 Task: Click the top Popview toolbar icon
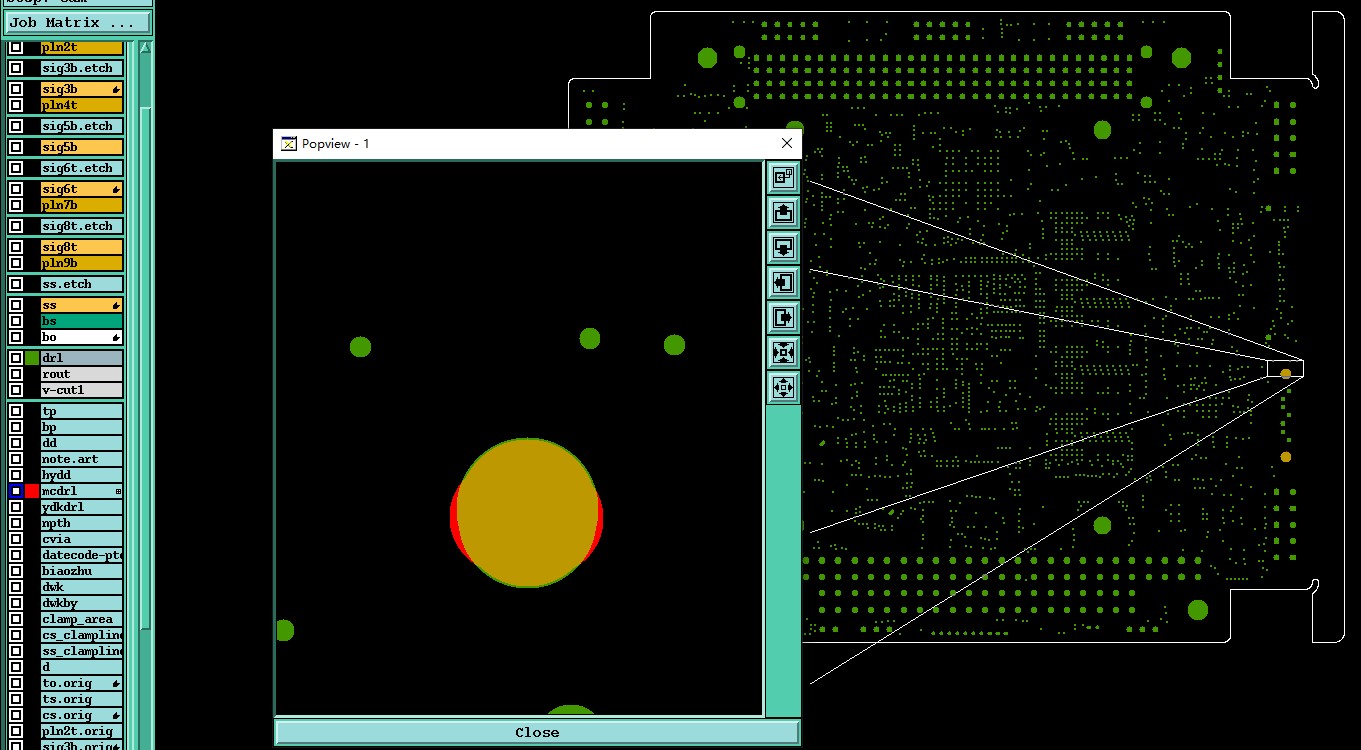(783, 177)
